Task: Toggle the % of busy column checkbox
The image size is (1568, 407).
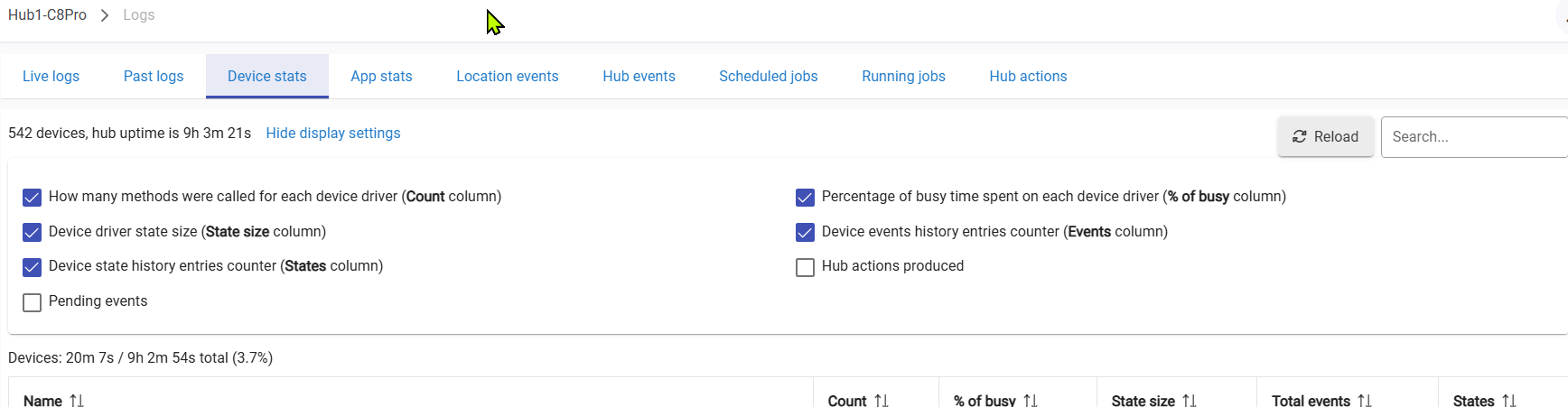Action: point(805,198)
